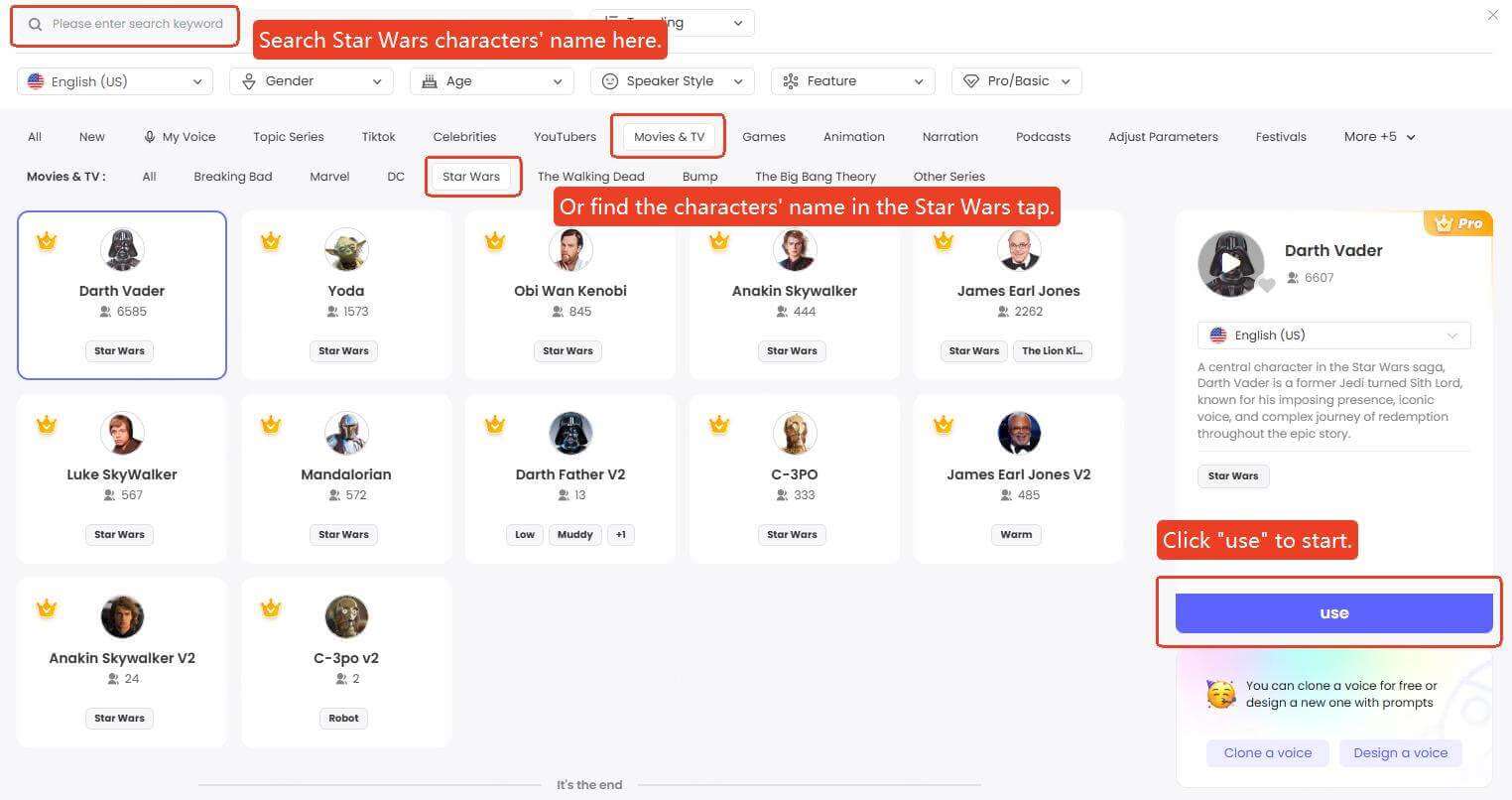Expand the Gender filter dropdown
This screenshot has height=800, width=1512.
312,81
